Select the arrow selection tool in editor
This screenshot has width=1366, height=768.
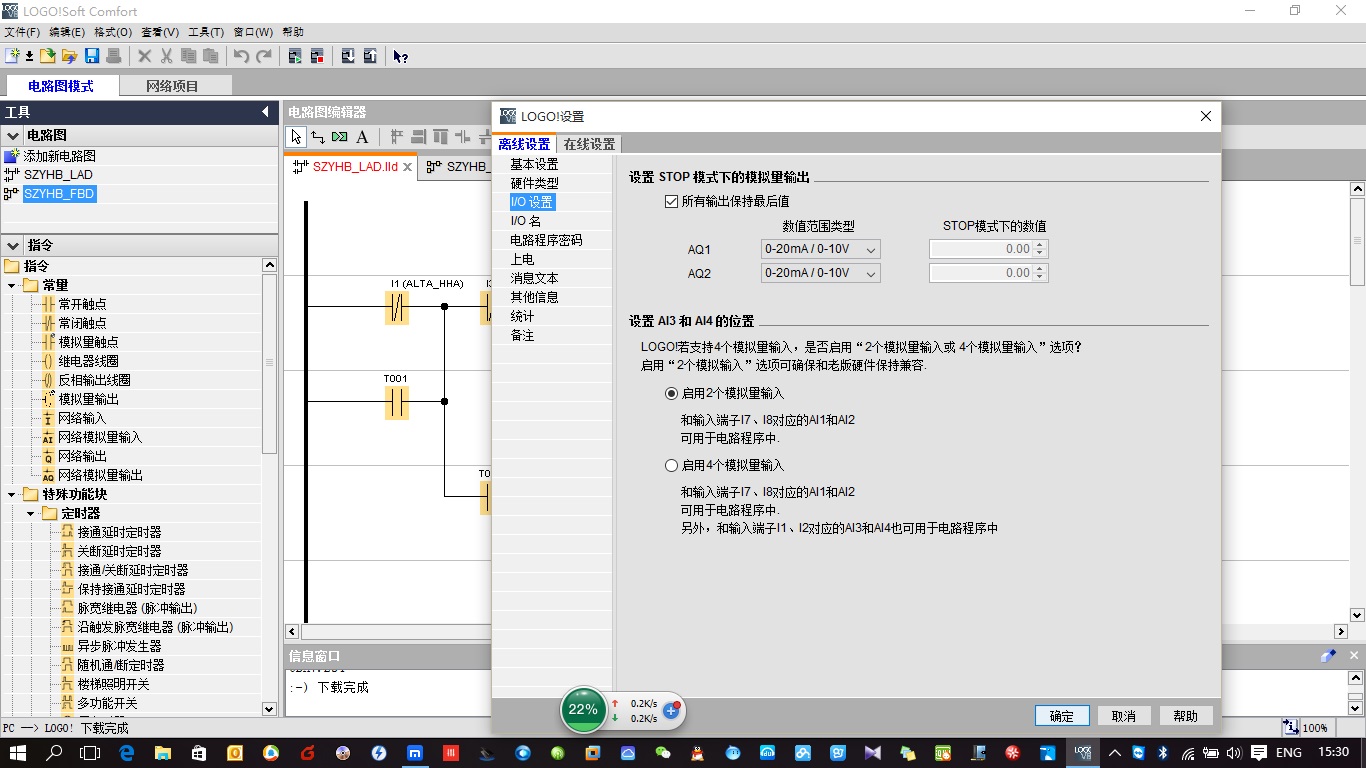[296, 137]
